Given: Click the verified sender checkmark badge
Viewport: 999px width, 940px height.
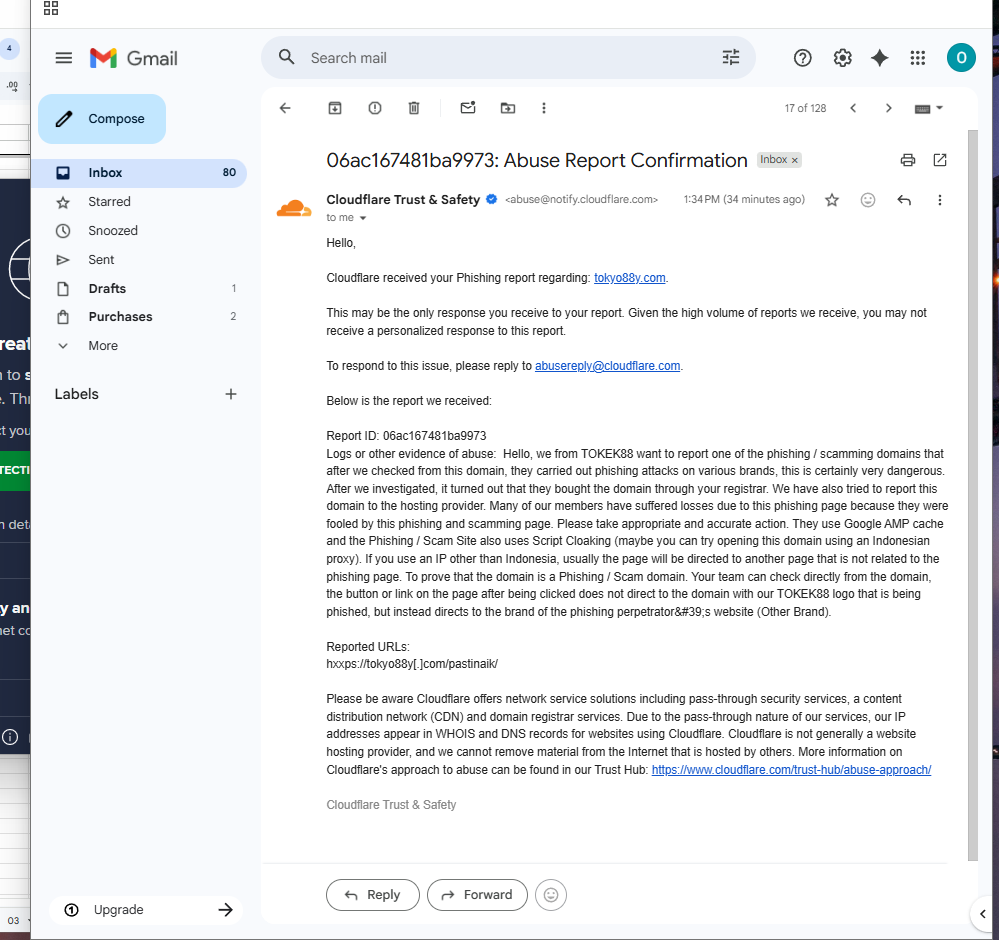Looking at the screenshot, I should click(x=492, y=199).
